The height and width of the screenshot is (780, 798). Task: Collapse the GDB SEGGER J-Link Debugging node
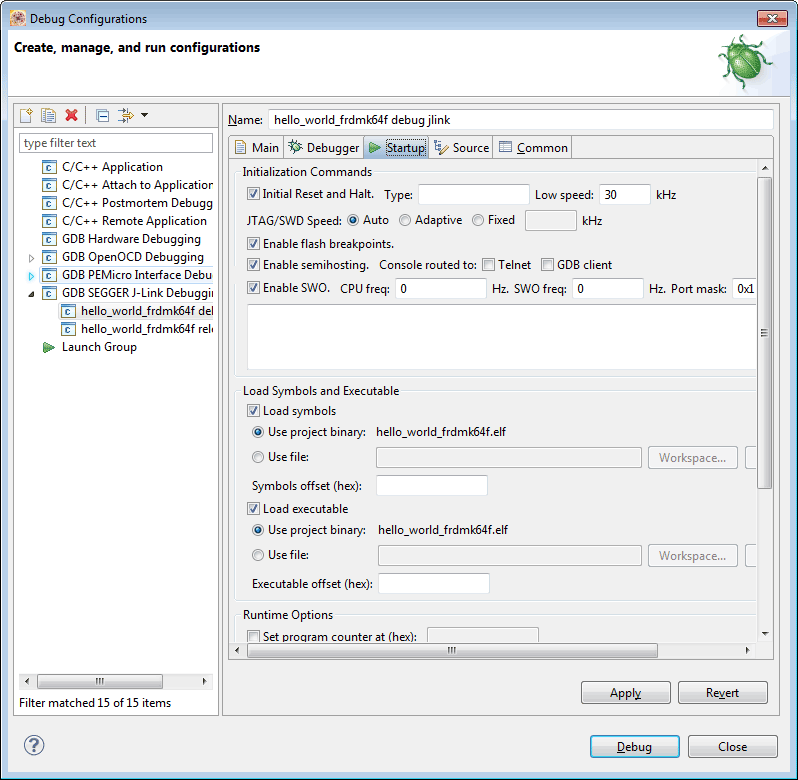click(32, 294)
